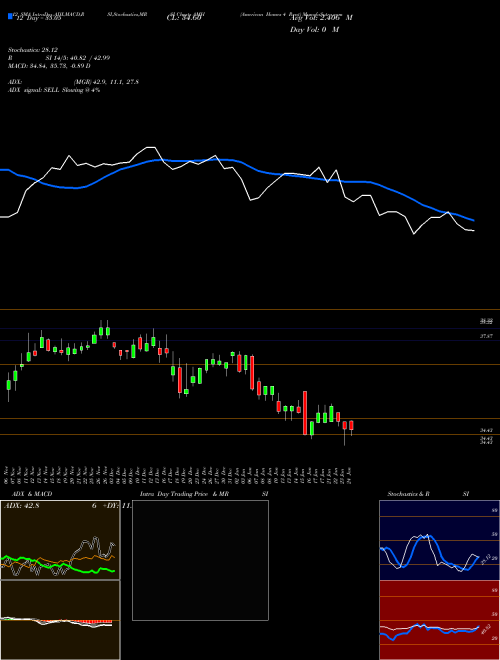Click the last red candlestick on the right
The width and height of the screenshot is (500, 660).
pyautogui.click(x=351, y=426)
